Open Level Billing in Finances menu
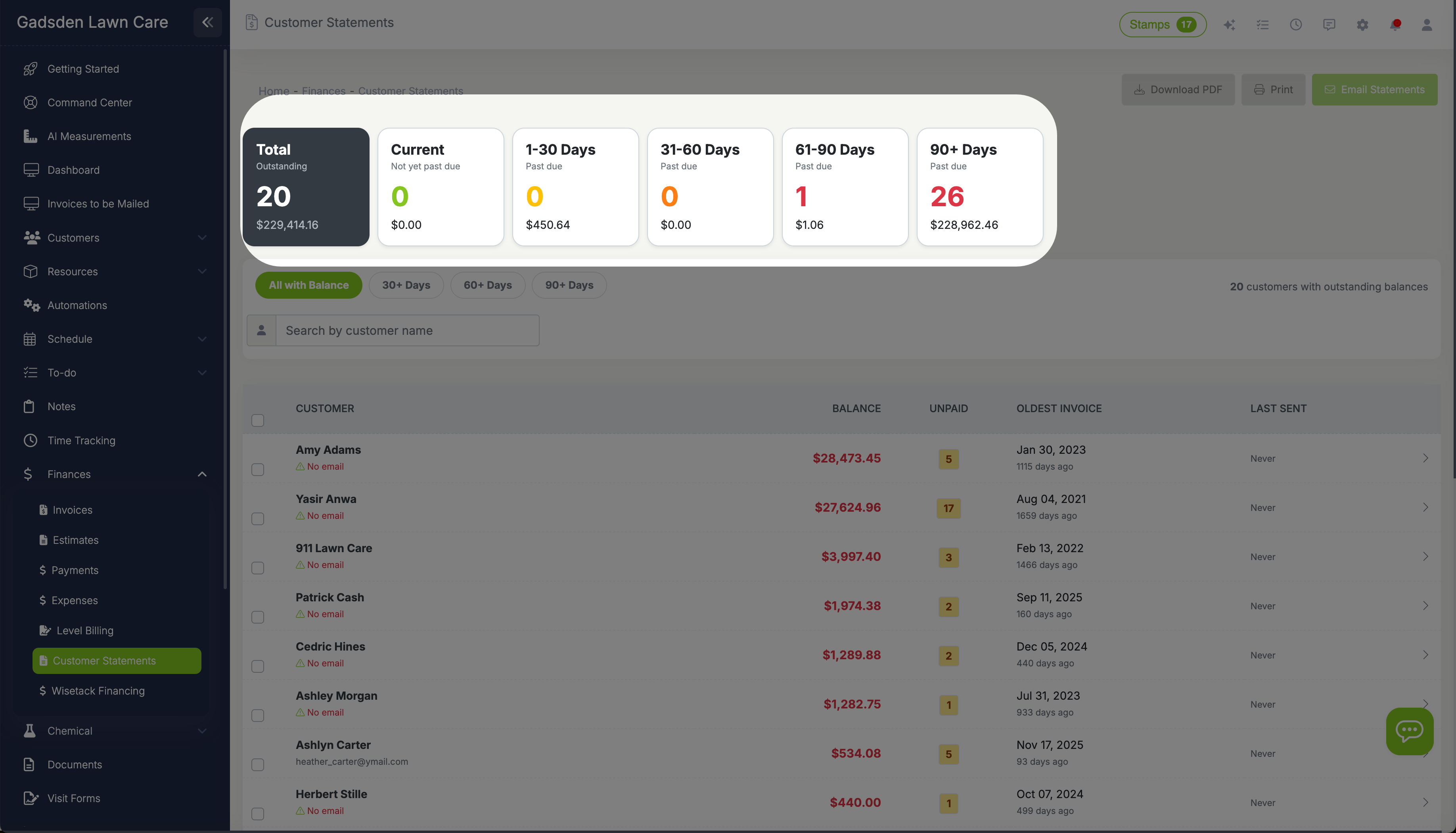Screen dimensions: 1456x833 point(84,630)
